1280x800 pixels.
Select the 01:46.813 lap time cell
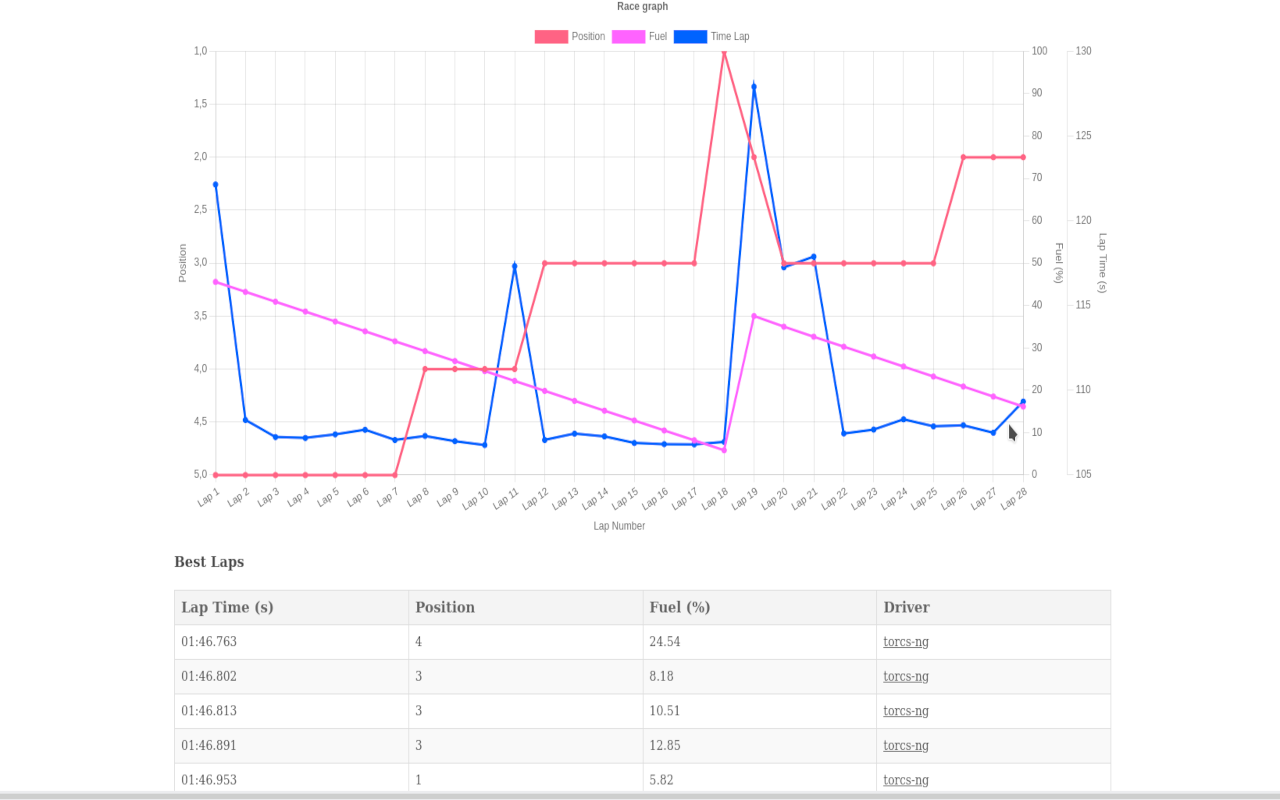click(x=292, y=711)
